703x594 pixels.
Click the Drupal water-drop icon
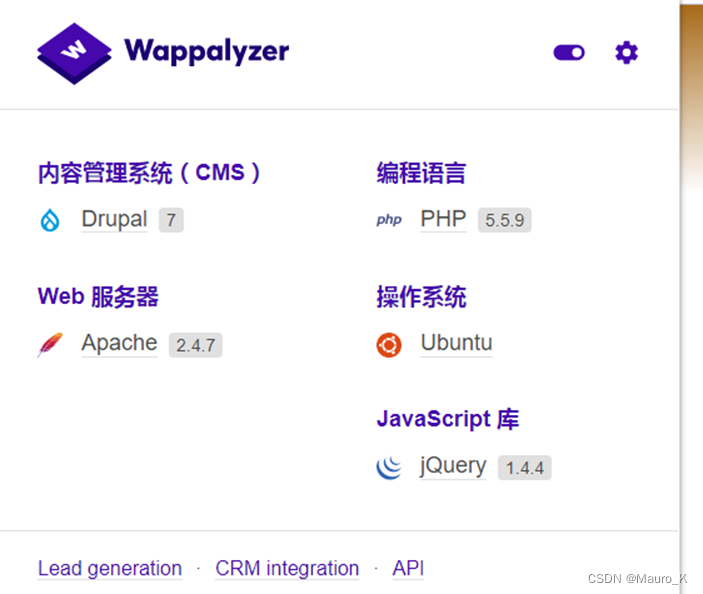coord(50,220)
